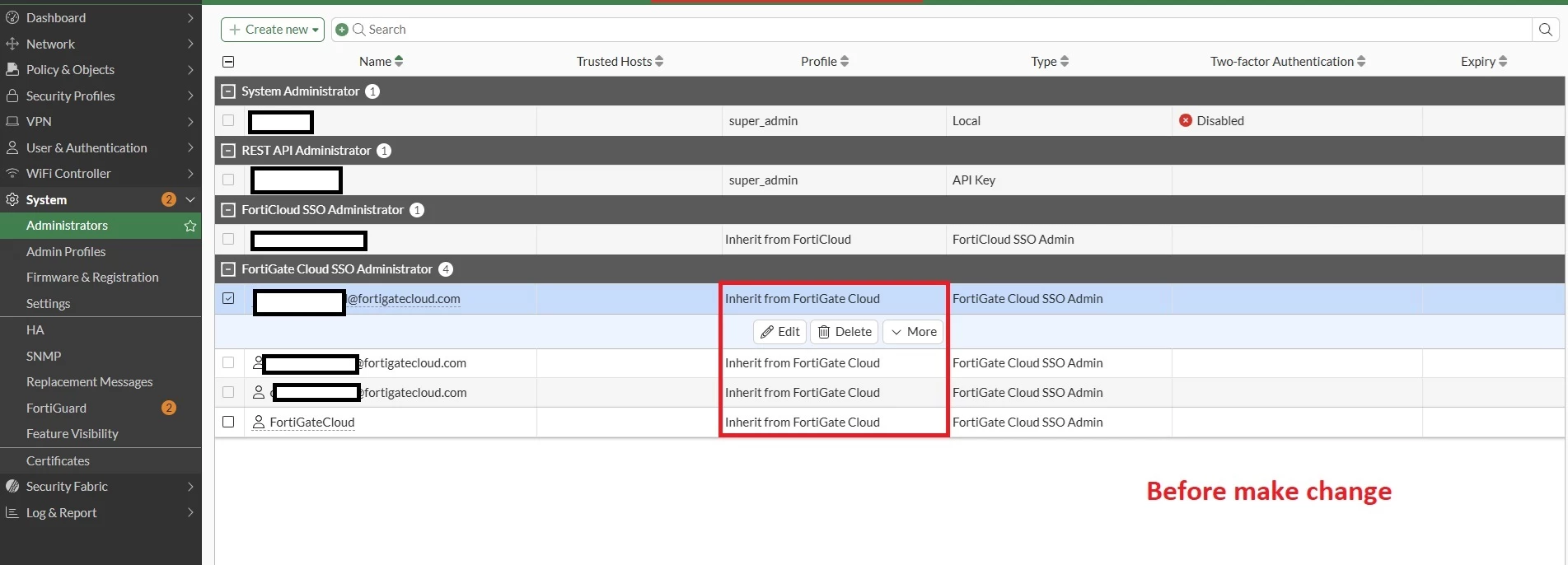Screen dimensions: 1568x565
Task: Open the selected @fortigatecloud.com admin link
Action: click(x=404, y=299)
